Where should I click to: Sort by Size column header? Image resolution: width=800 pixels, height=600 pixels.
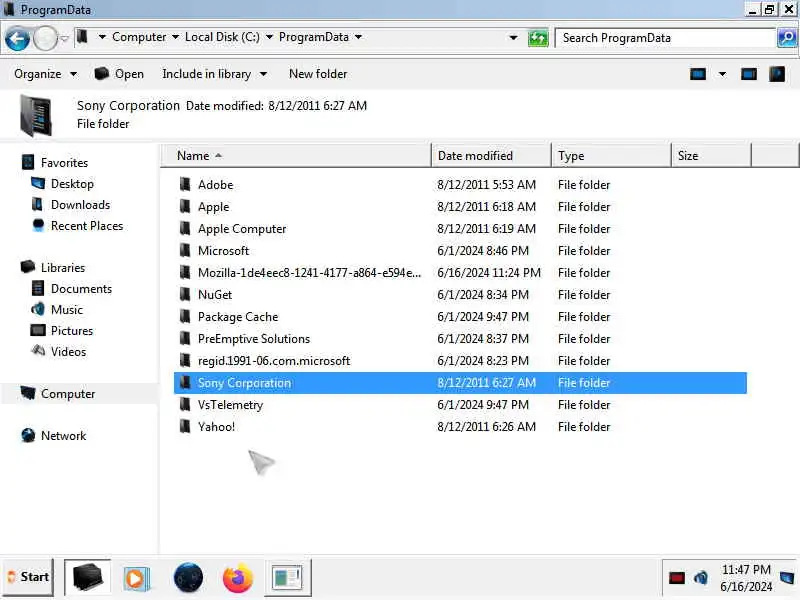711,156
